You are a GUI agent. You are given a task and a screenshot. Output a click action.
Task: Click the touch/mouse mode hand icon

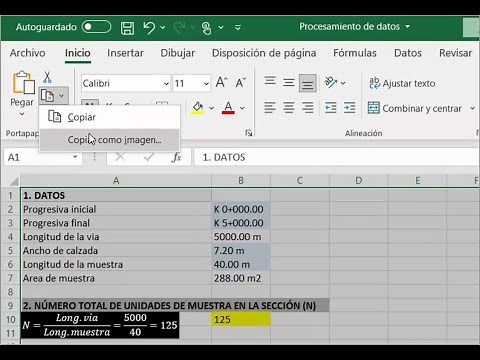tap(207, 28)
